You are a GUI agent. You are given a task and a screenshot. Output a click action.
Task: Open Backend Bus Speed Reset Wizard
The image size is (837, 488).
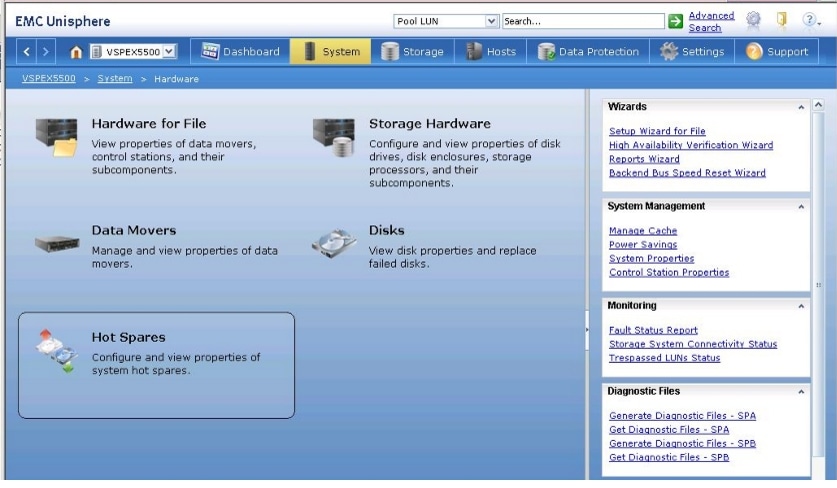point(687,172)
